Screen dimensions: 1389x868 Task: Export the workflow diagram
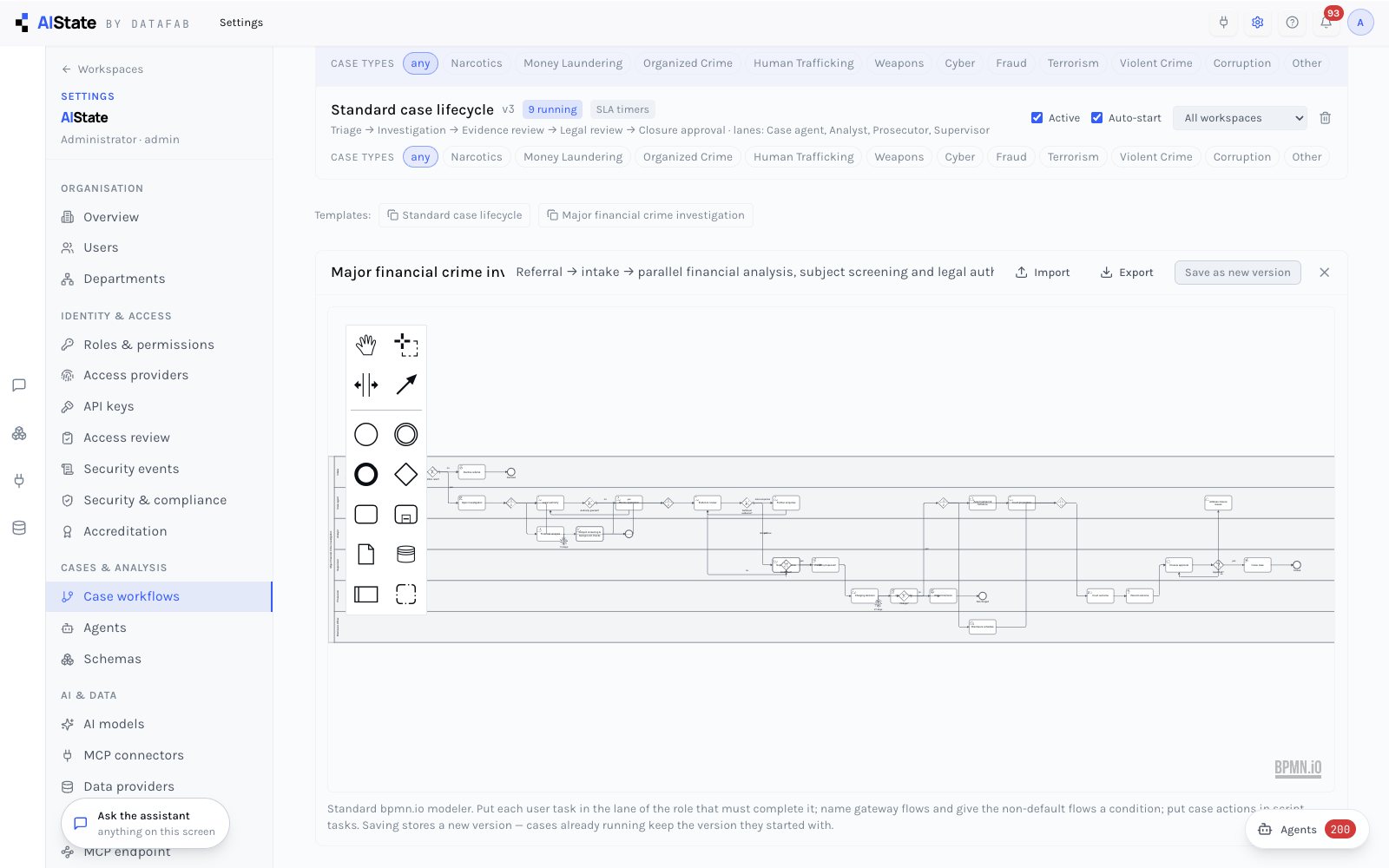pos(1127,273)
